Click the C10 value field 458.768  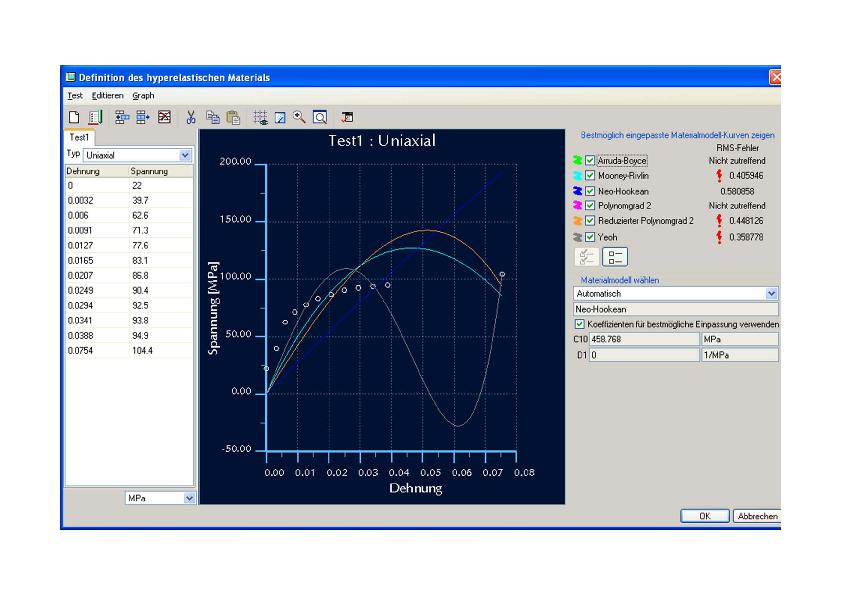click(644, 339)
